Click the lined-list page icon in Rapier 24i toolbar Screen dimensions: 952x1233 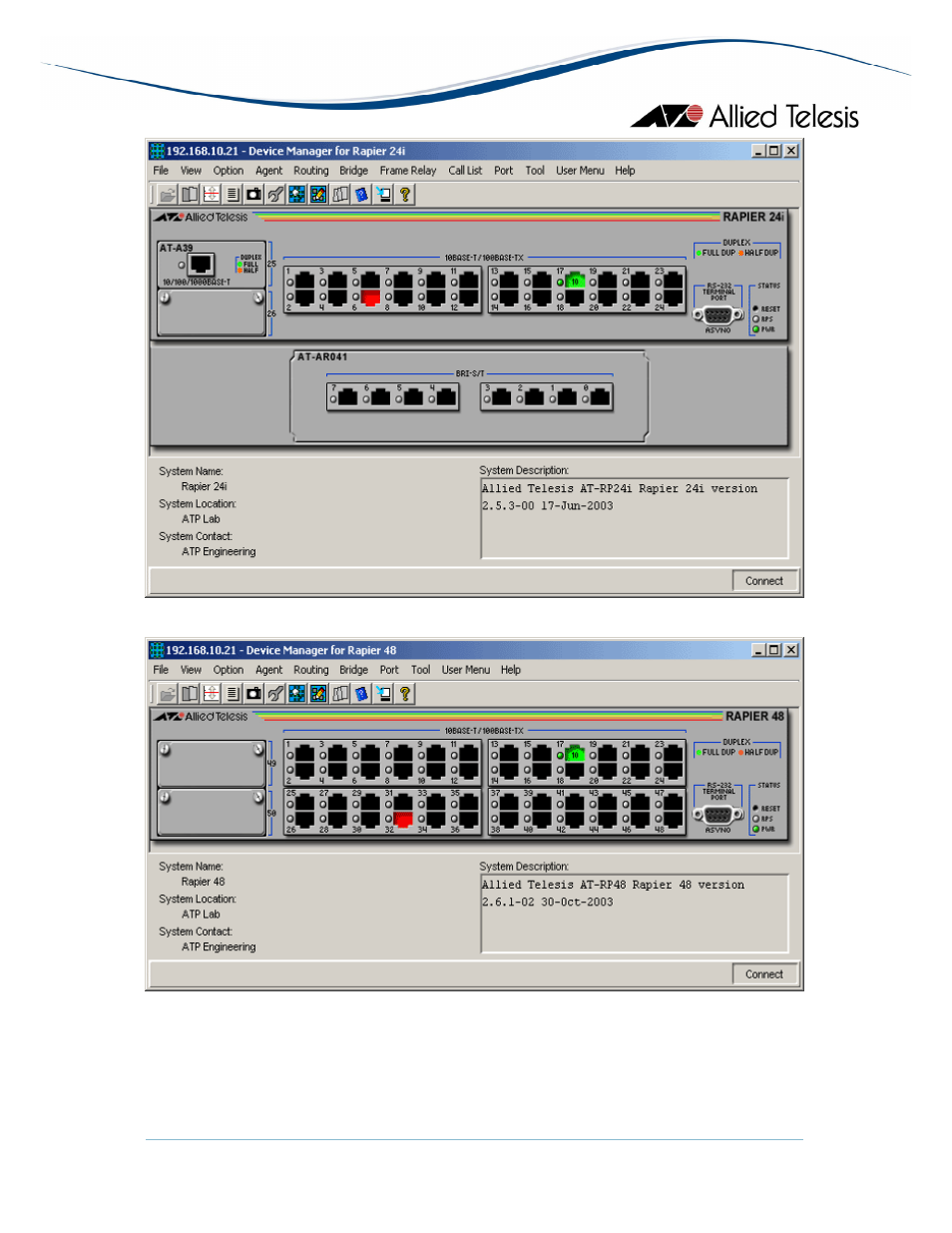[x=233, y=195]
